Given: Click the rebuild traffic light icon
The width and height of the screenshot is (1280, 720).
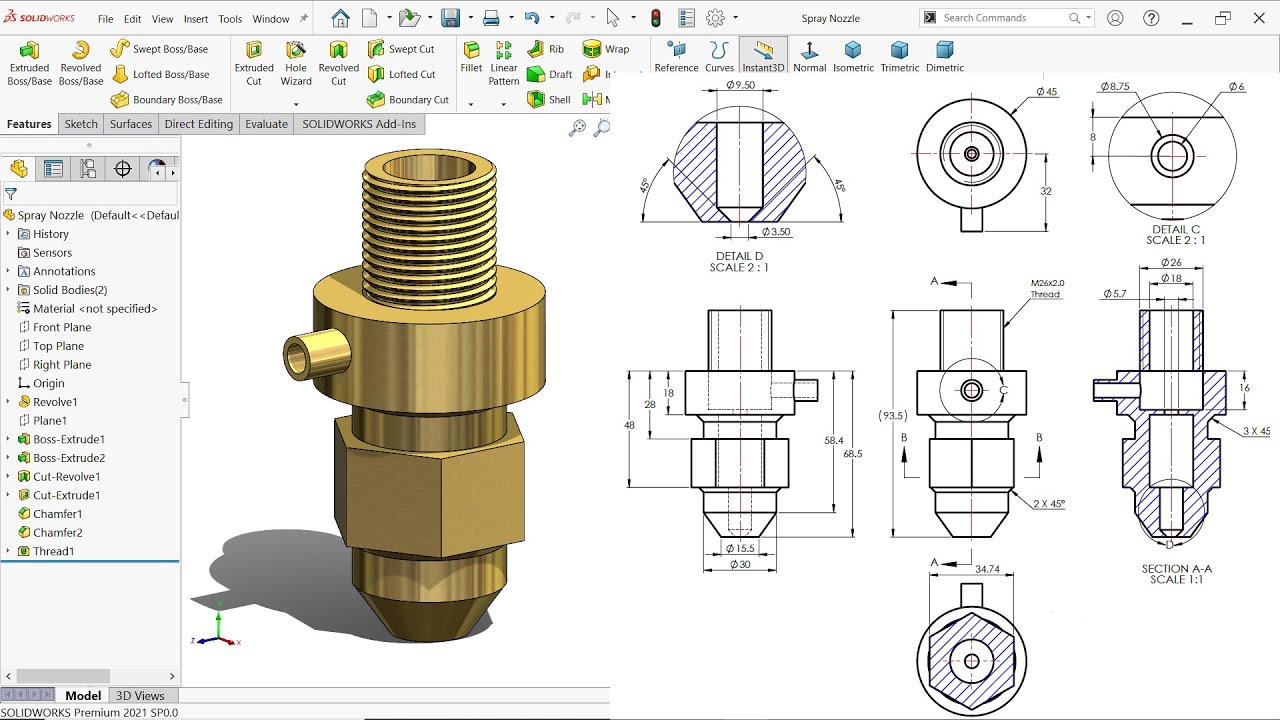Looking at the screenshot, I should 656,18.
